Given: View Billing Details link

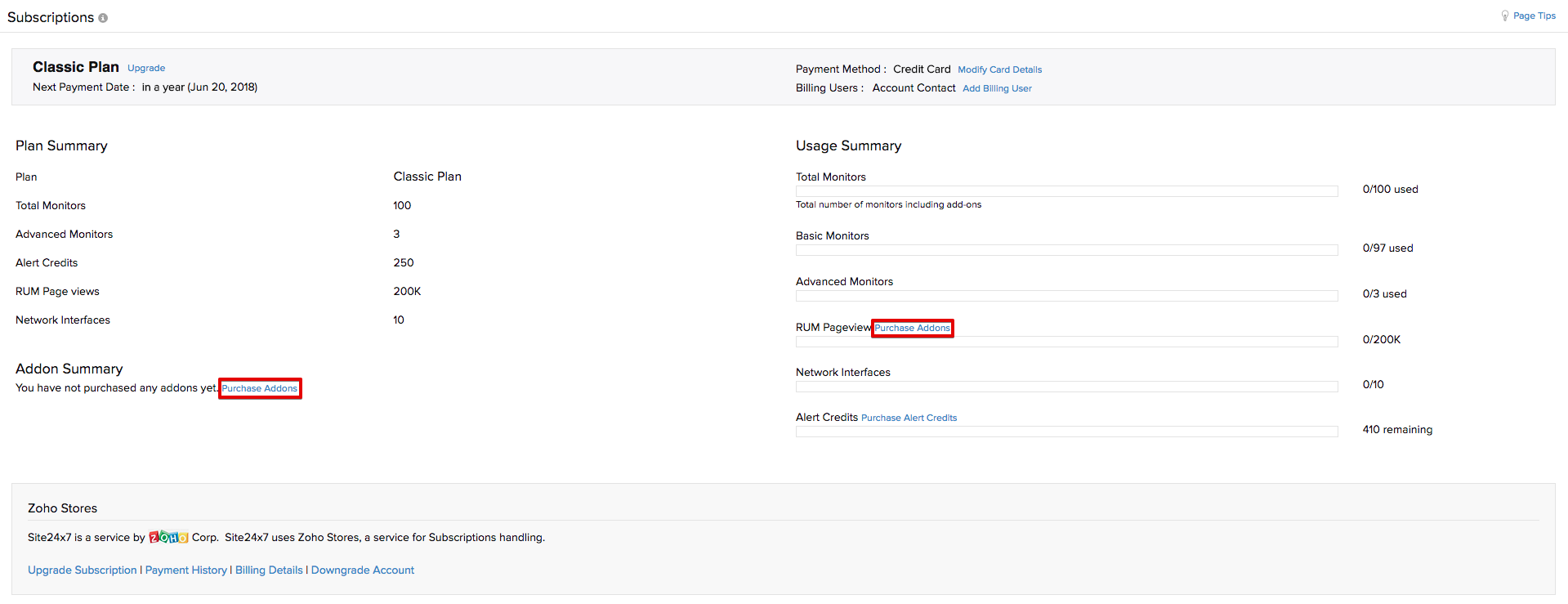Looking at the screenshot, I should pos(269,570).
